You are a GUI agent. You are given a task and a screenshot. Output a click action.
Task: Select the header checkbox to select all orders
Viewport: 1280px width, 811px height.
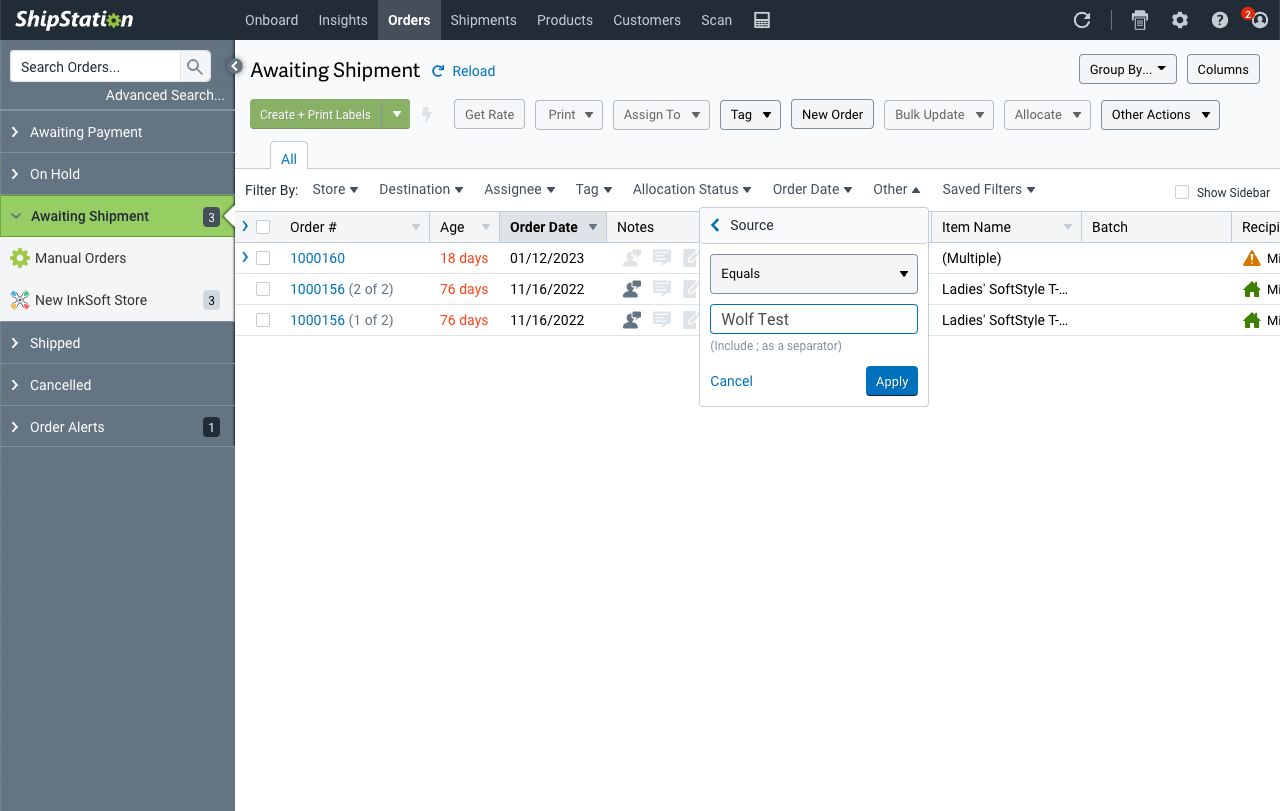263,226
